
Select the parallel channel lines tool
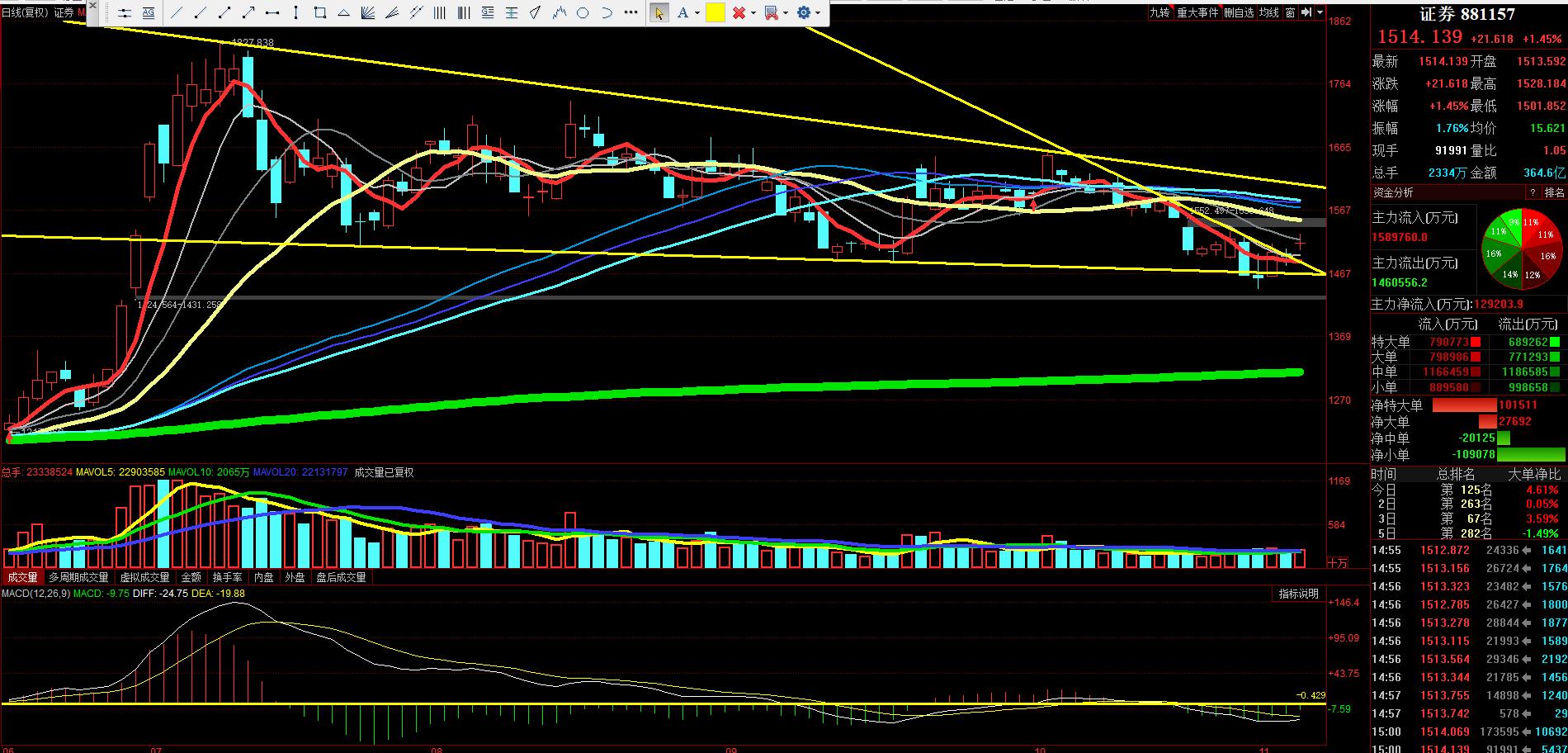pyautogui.click(x=416, y=13)
